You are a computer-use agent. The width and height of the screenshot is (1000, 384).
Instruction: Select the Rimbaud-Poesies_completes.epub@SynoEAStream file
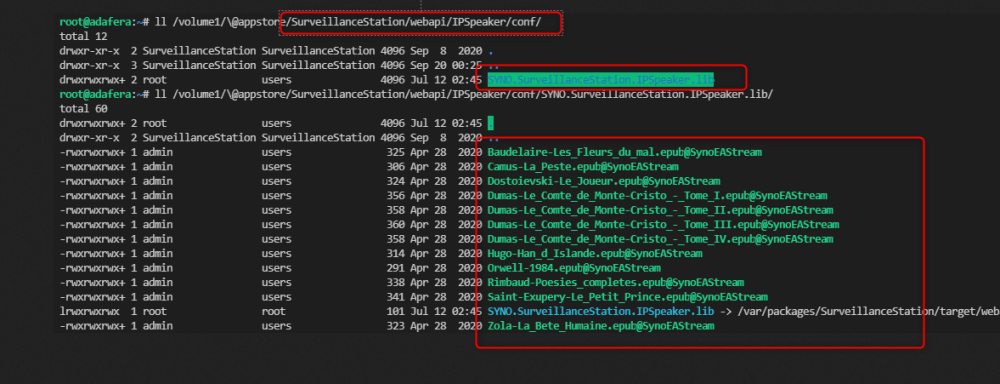tap(615, 283)
